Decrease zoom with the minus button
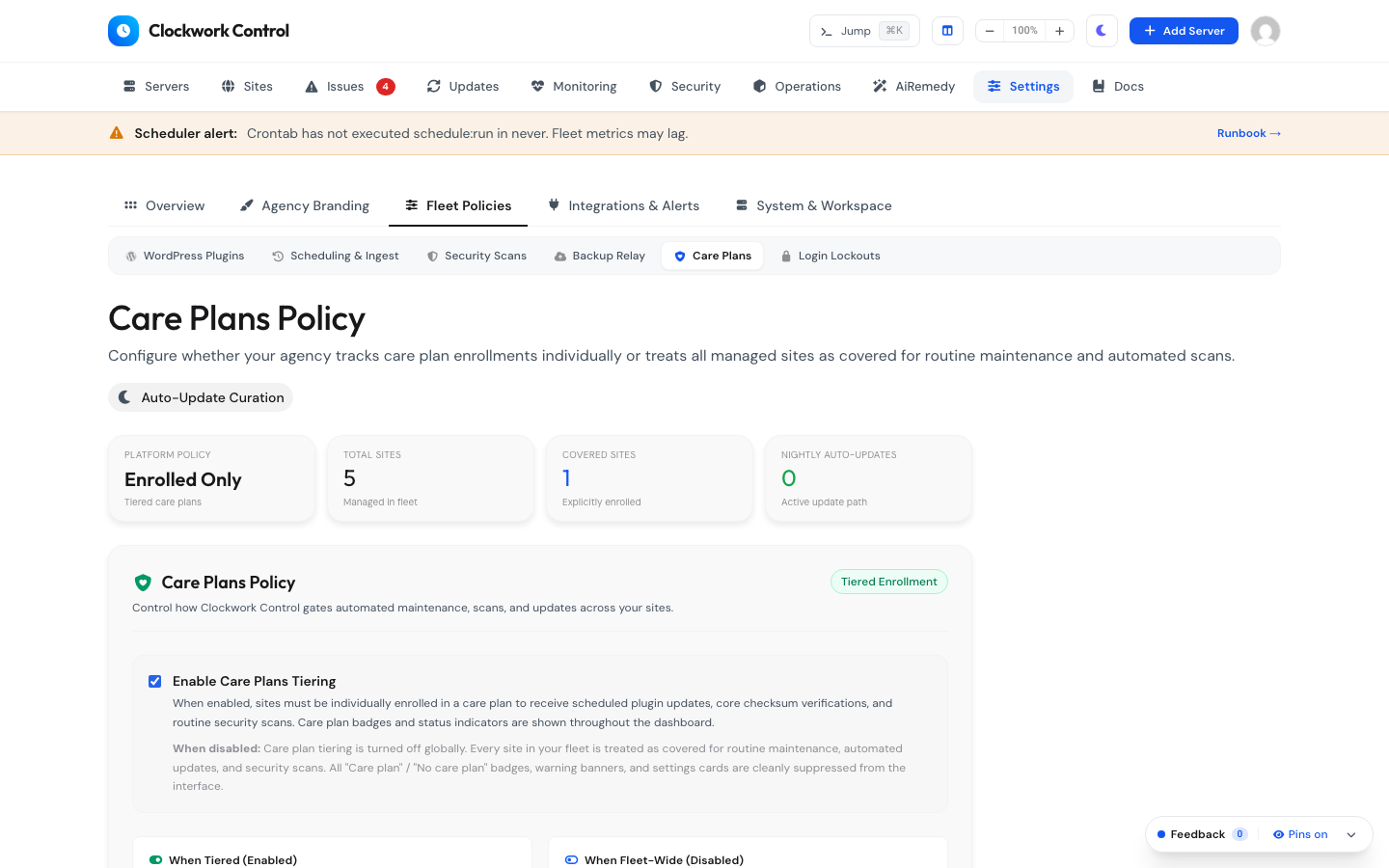 click(990, 31)
